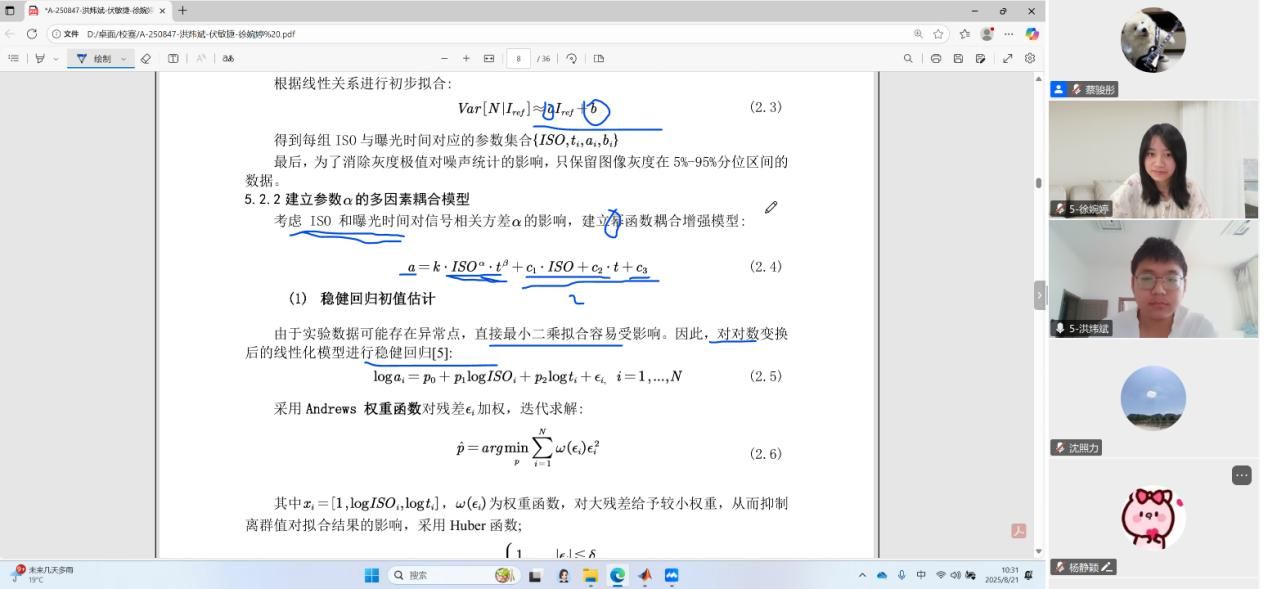
Task: Click the rotate page icon
Action: coord(571,59)
